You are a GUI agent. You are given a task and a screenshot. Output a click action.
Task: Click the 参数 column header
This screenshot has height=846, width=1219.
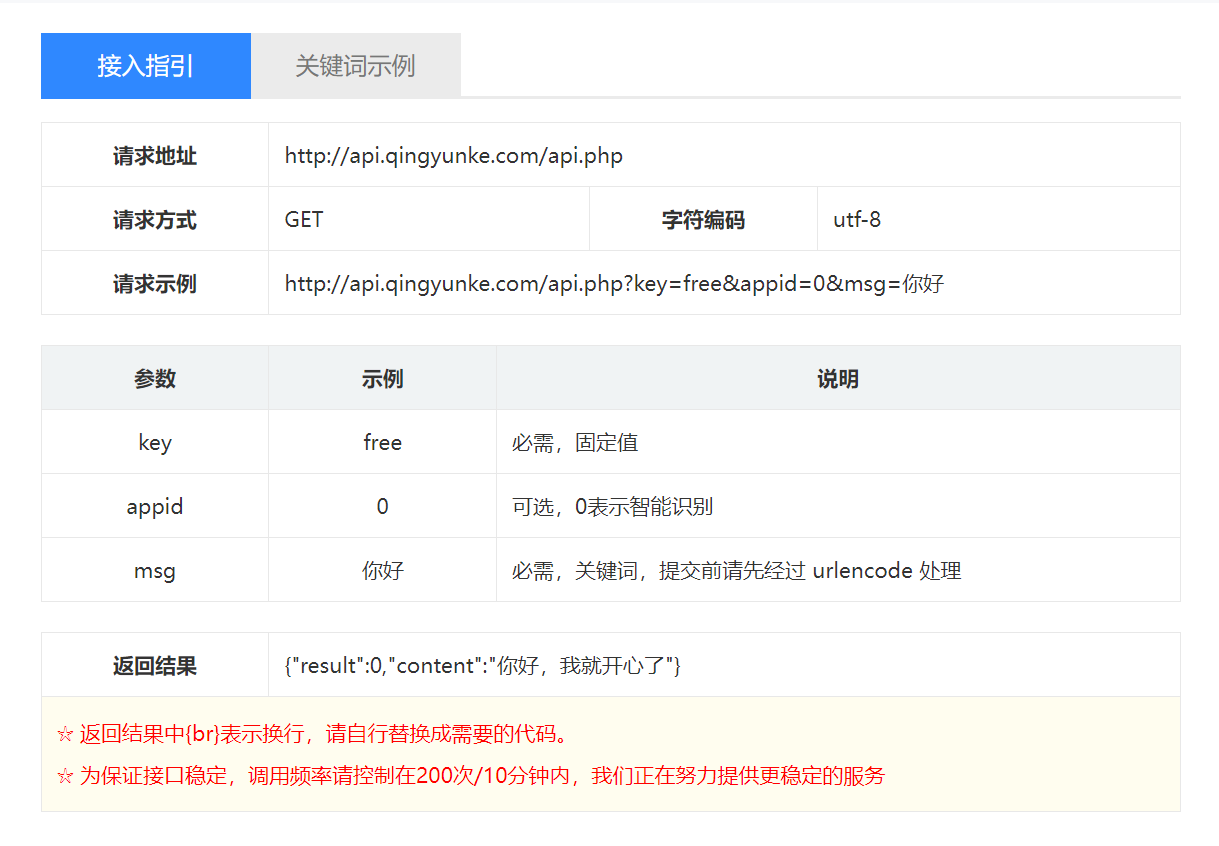click(x=155, y=379)
